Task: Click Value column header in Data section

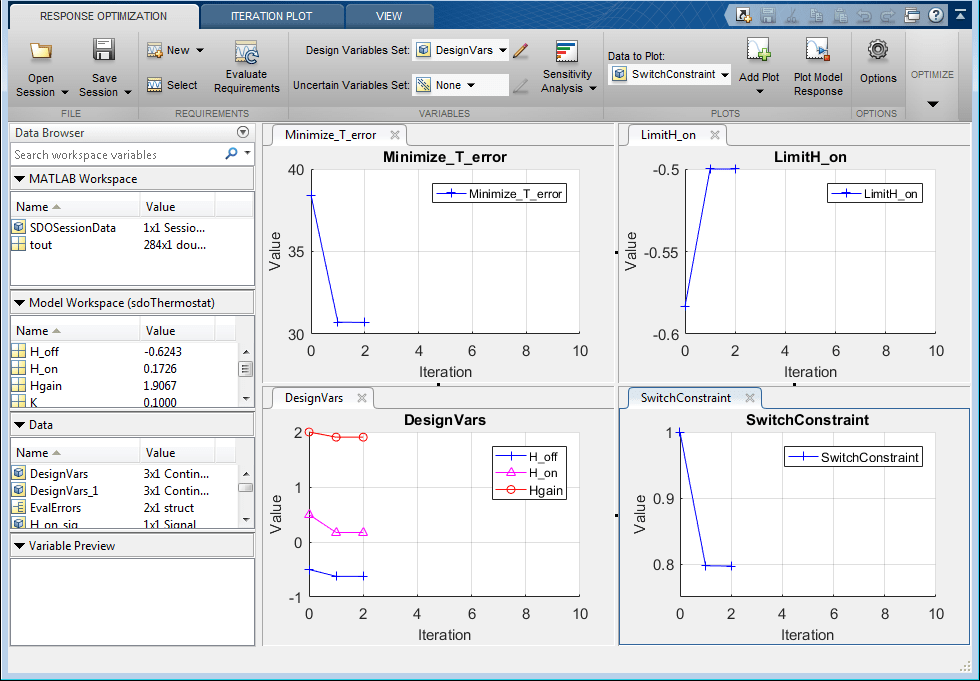Action: pyautogui.click(x=177, y=453)
